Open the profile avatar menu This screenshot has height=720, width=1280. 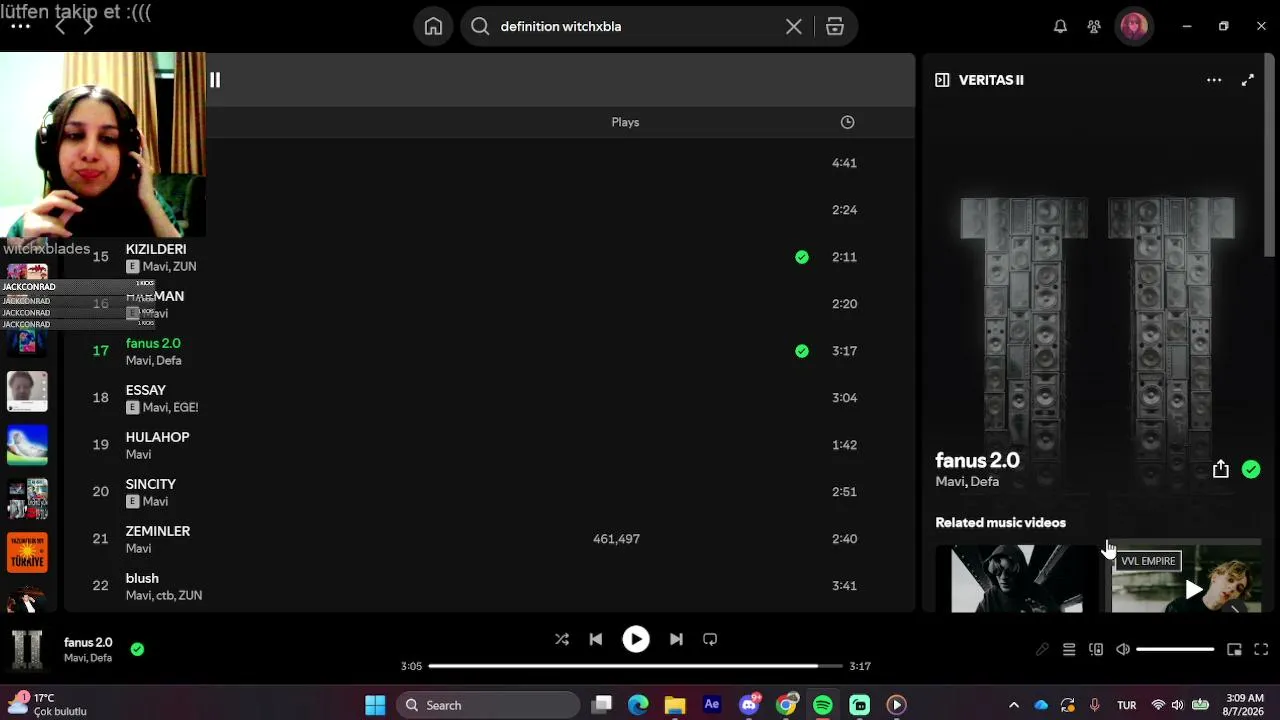(1134, 27)
